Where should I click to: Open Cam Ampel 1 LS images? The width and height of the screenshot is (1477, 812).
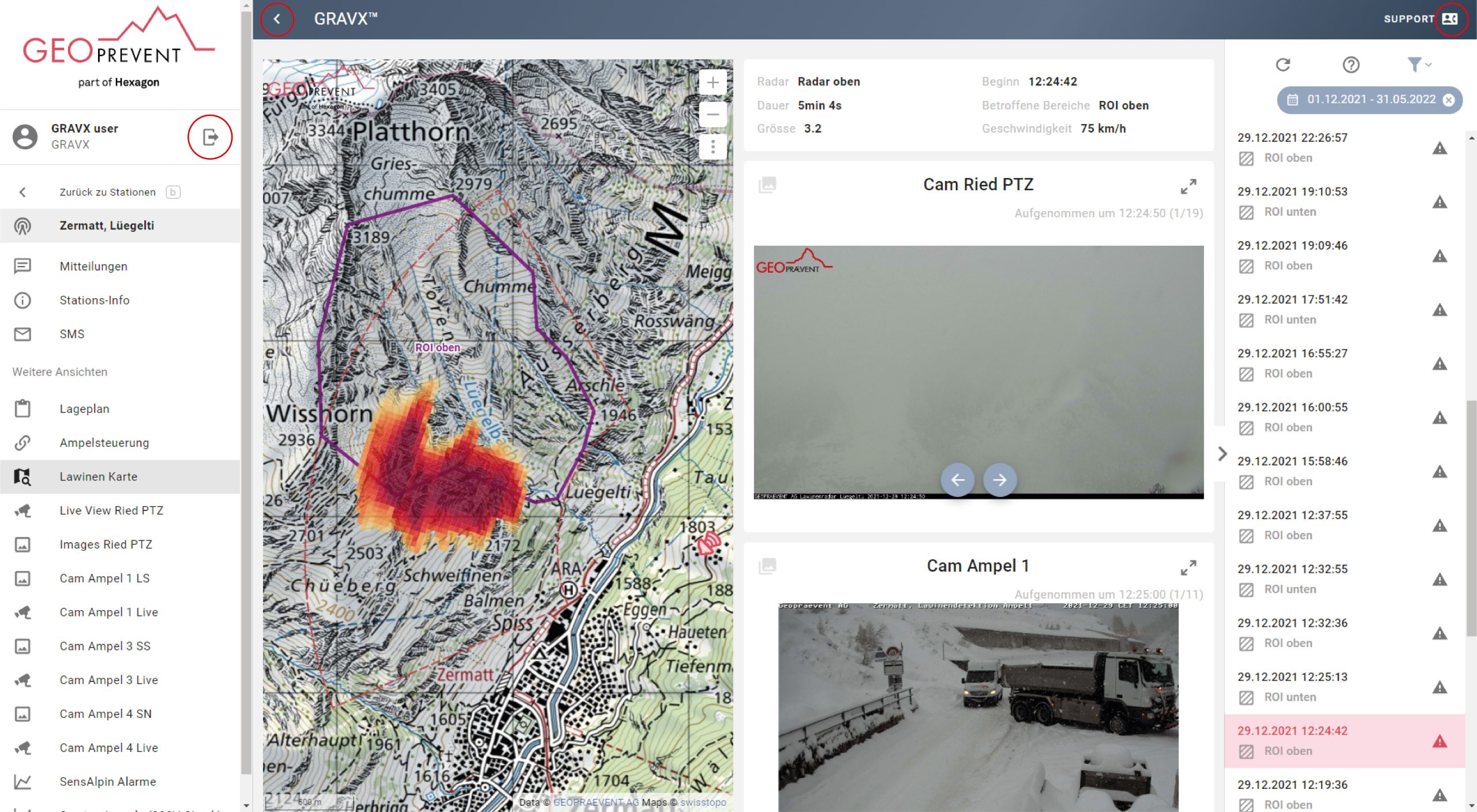[x=120, y=578]
